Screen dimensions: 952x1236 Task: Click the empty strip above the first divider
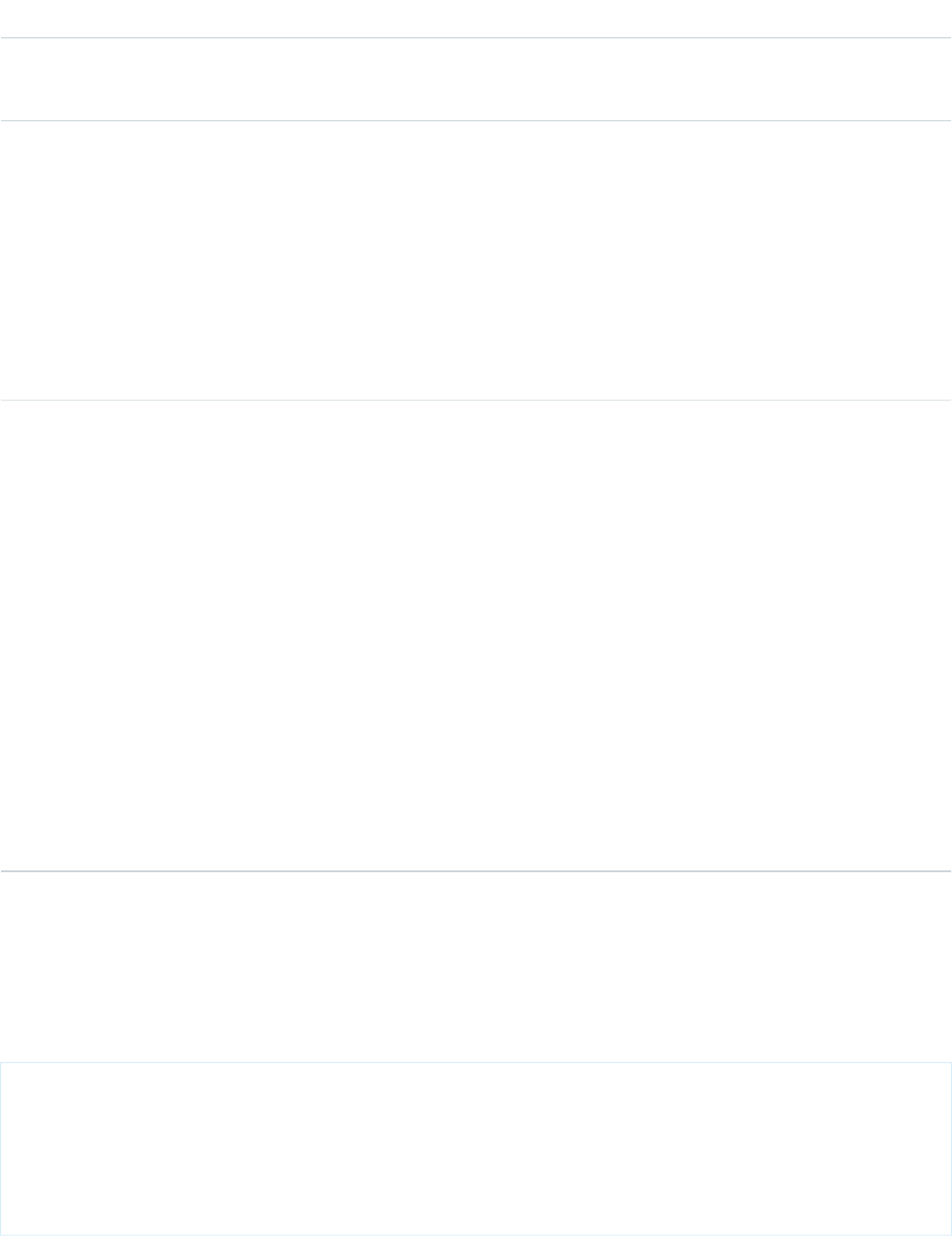(476, 18)
